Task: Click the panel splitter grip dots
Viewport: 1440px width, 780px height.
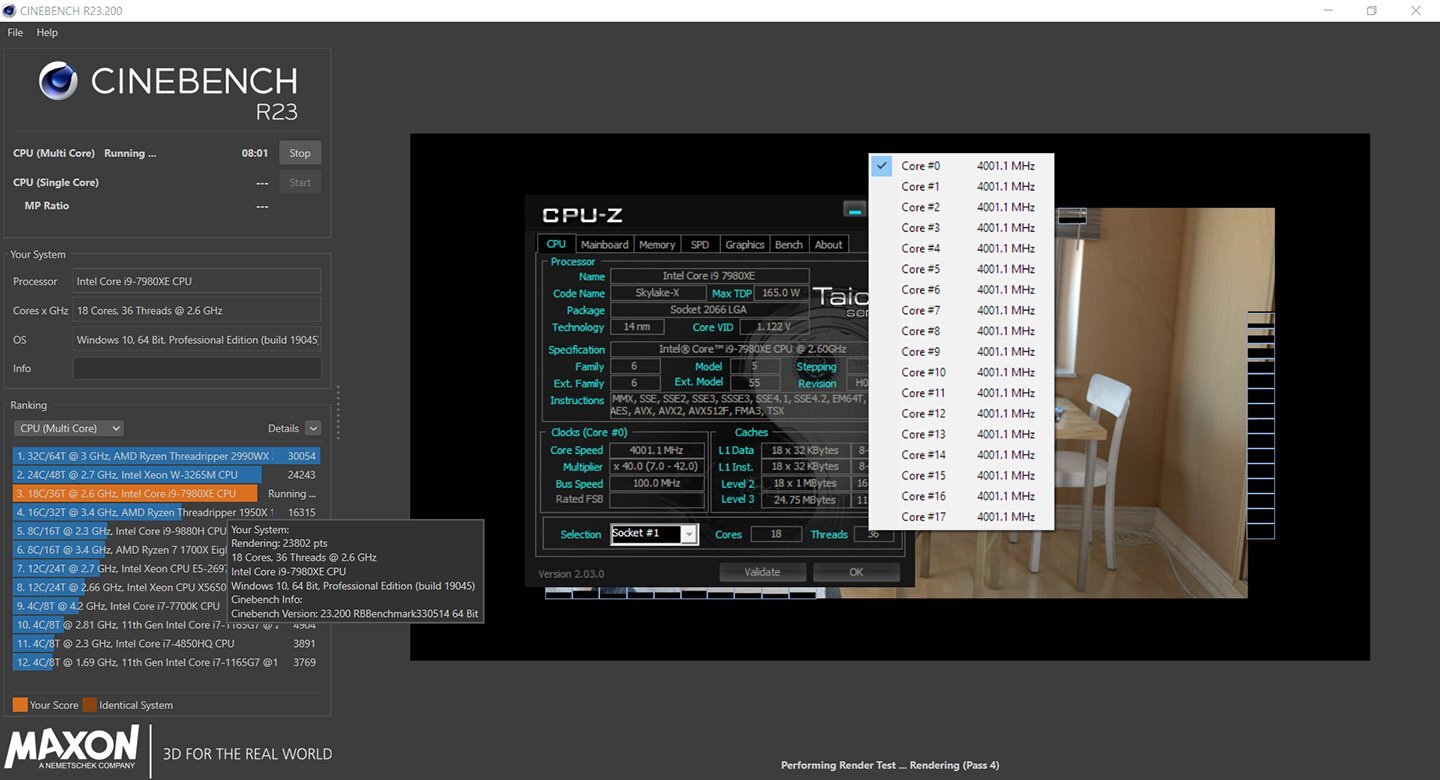Action: coord(339,412)
